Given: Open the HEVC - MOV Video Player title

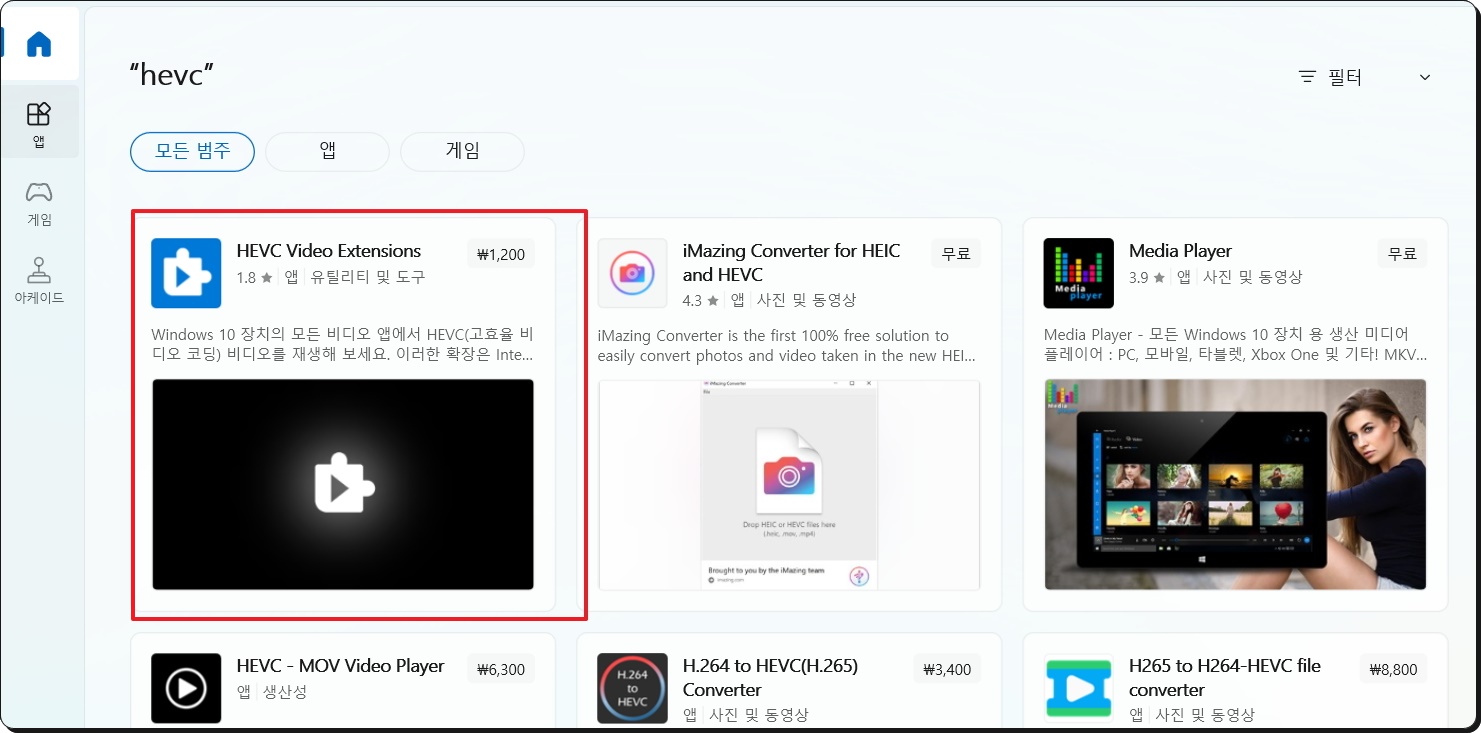Looking at the screenshot, I should click(340, 666).
